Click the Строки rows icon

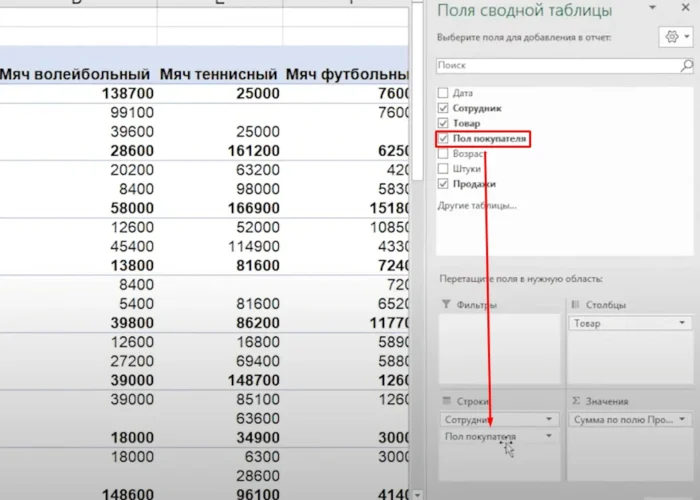pos(446,401)
